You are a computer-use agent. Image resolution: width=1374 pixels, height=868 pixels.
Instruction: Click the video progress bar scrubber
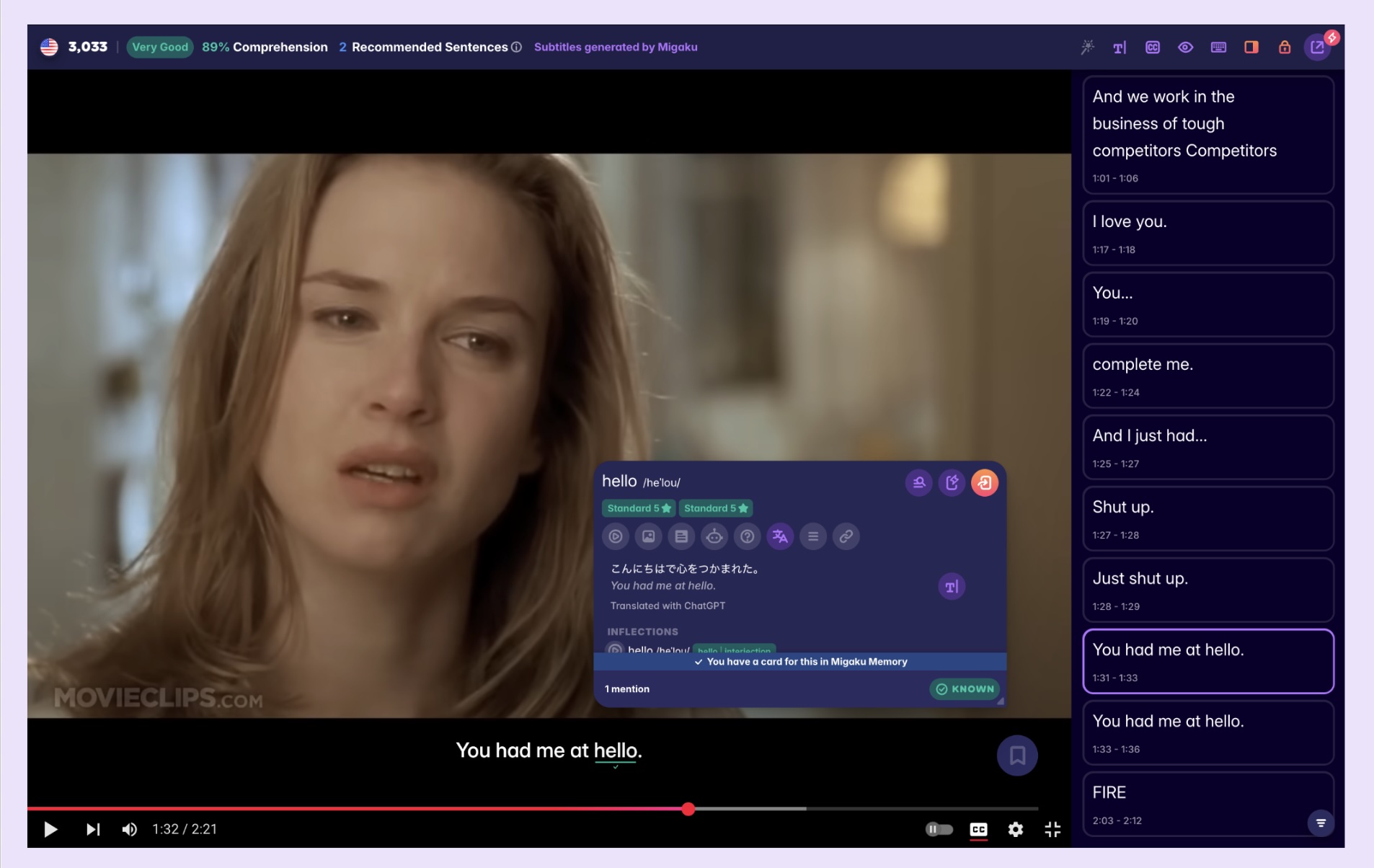[688, 809]
